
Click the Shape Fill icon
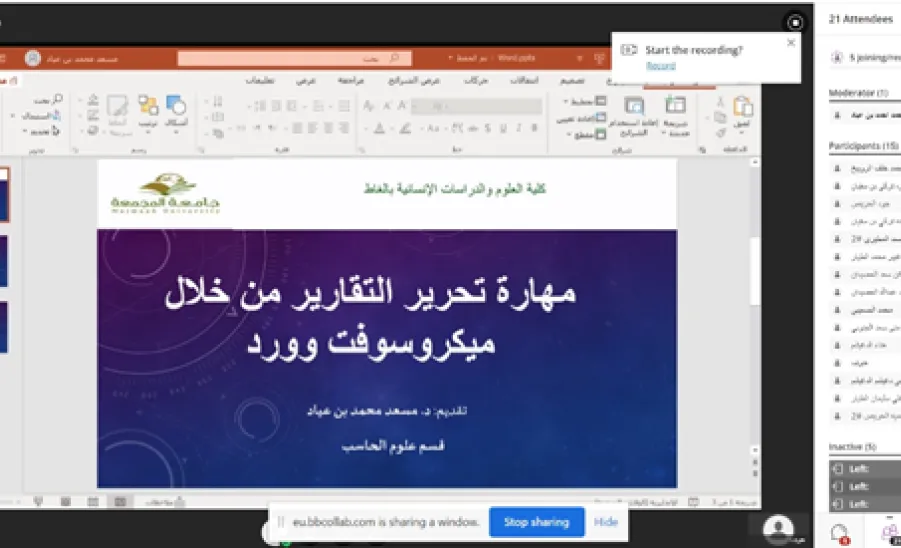93,101
